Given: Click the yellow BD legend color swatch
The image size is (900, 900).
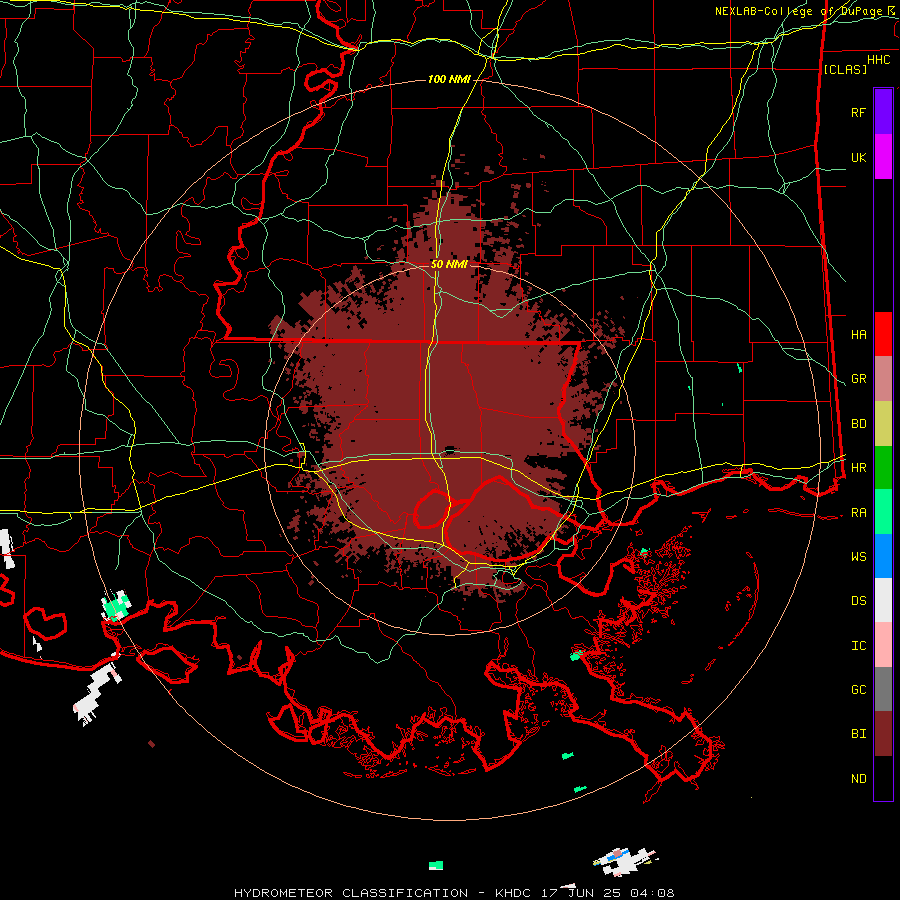Looking at the screenshot, I should tap(883, 423).
